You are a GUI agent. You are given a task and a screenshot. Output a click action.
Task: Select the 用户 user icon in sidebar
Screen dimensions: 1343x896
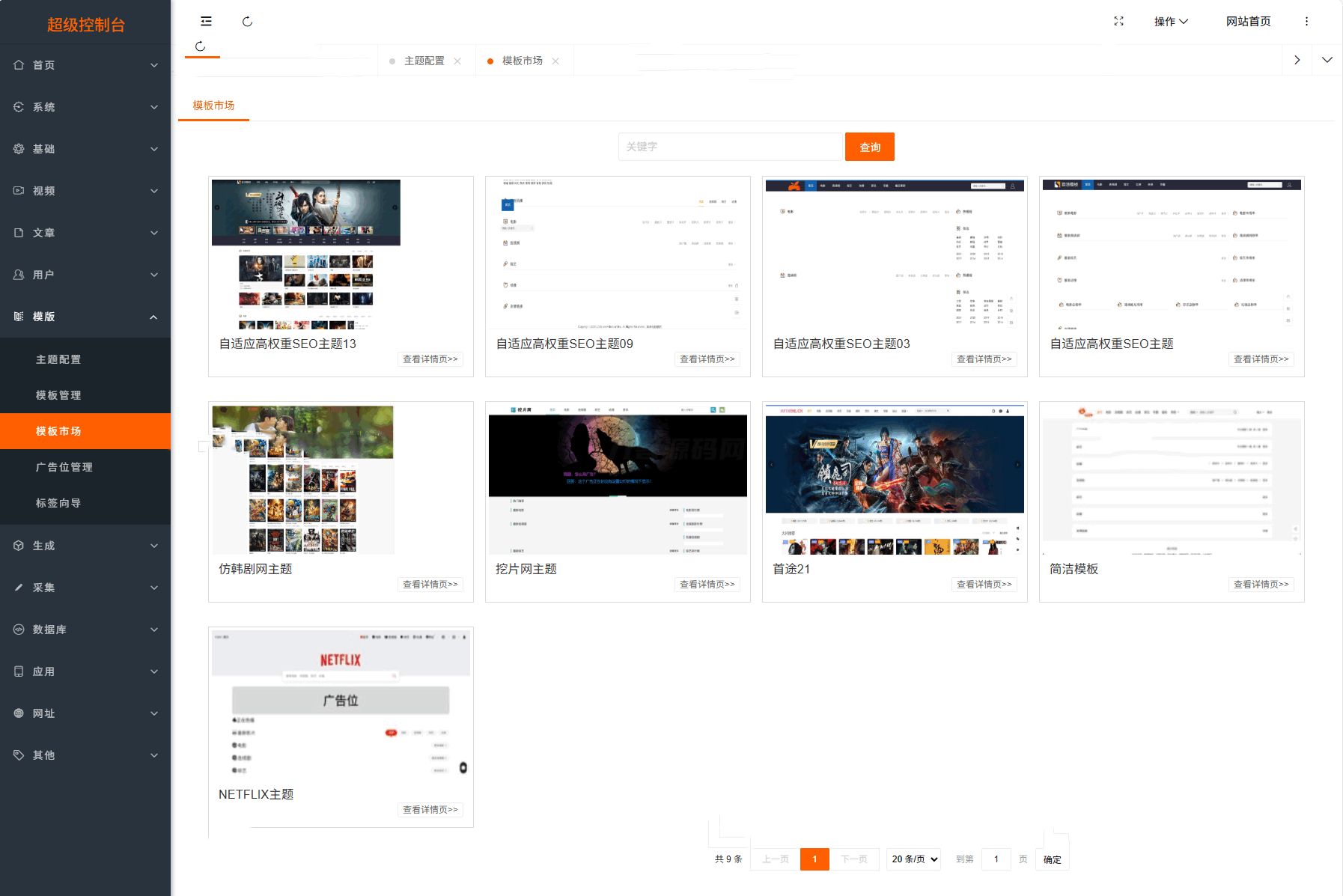[x=19, y=275]
